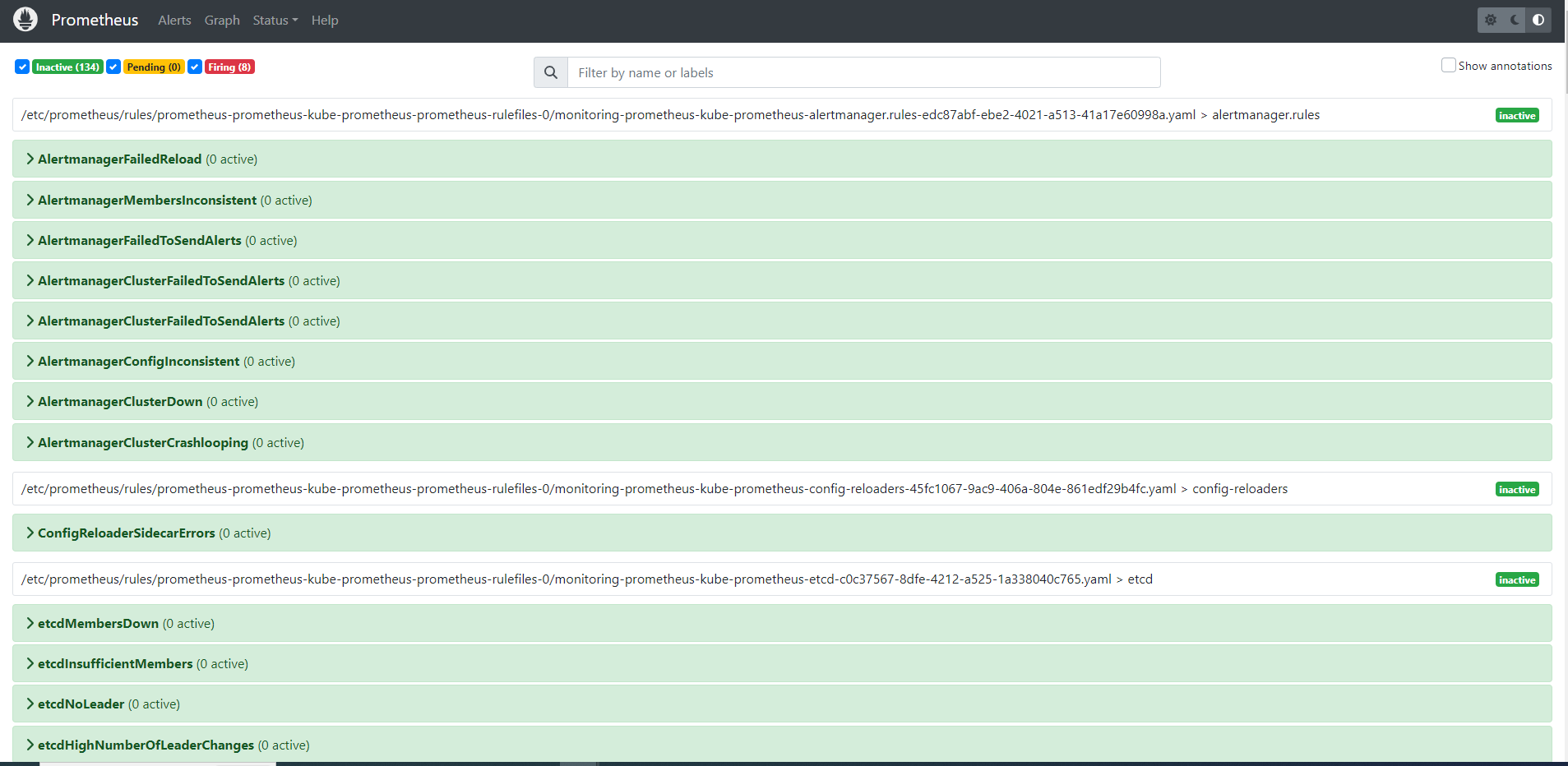The image size is (1568, 766).
Task: Open the Alerts page
Action: tap(174, 20)
